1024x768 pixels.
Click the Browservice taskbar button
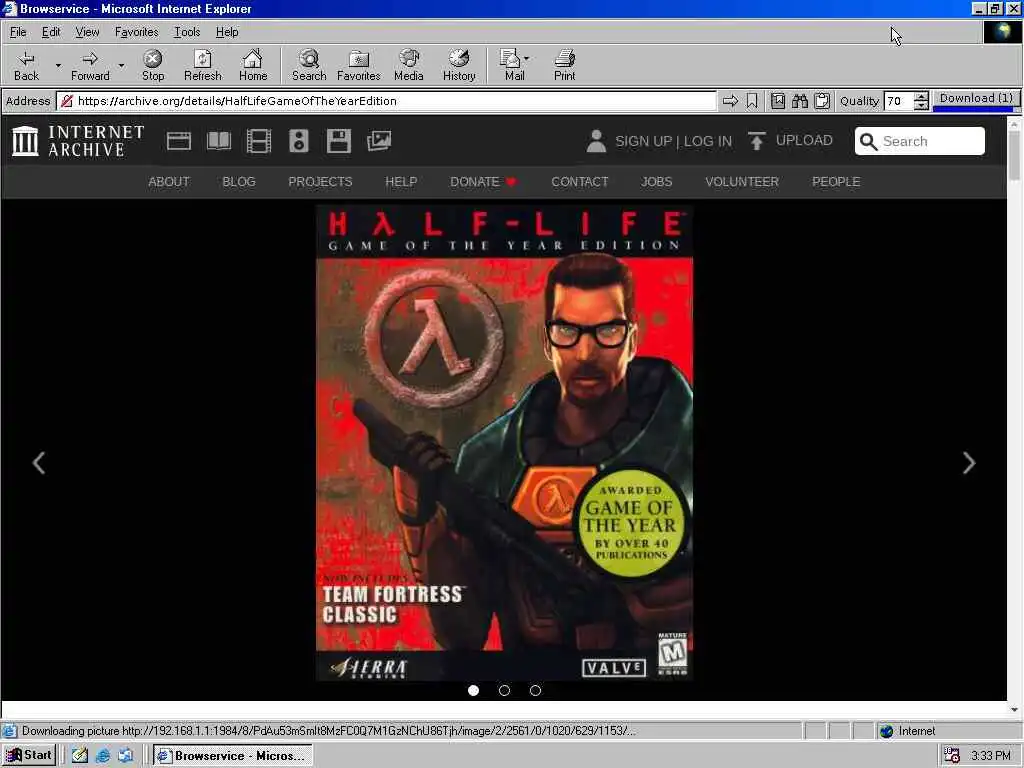[233, 756]
